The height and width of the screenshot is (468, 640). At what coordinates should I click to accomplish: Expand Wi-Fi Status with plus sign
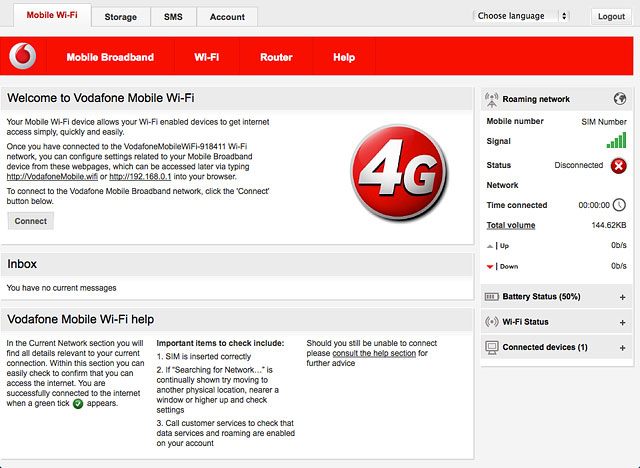[622, 323]
